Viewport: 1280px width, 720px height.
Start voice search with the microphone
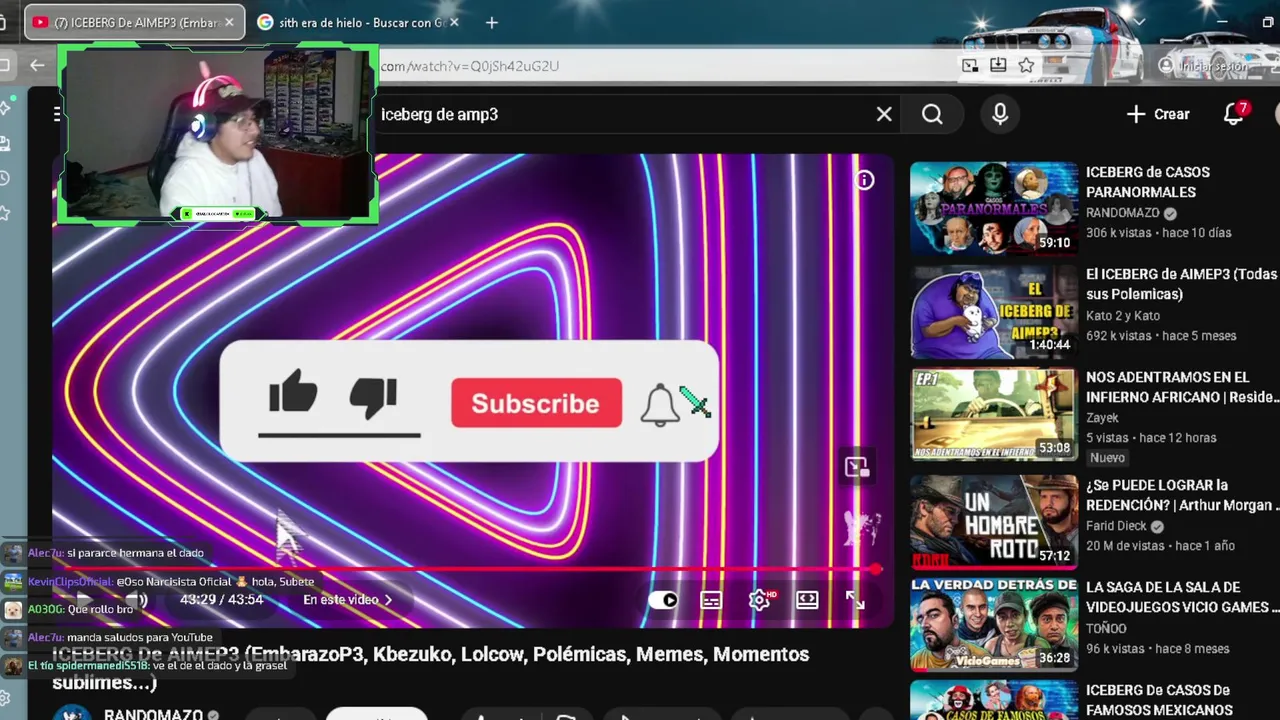pos(1000,114)
